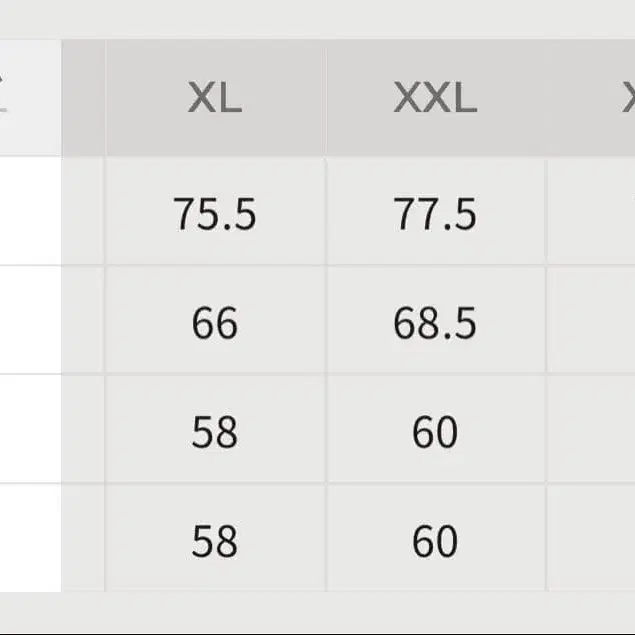Click the cut-off header left of XL
Image resolution: width=635 pixels, height=635 pixels.
30,98
